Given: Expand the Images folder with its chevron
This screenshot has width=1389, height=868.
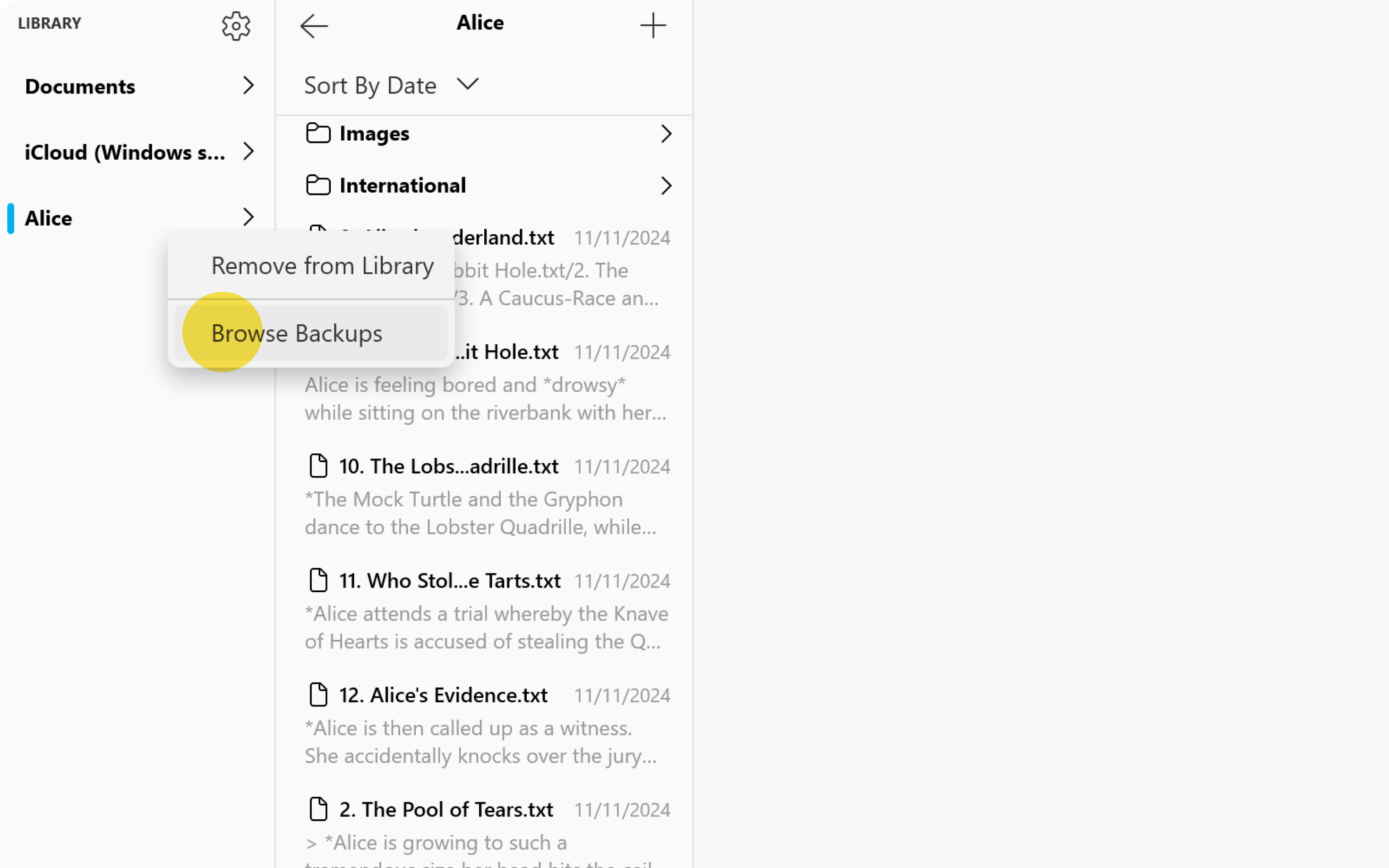Looking at the screenshot, I should [x=667, y=133].
